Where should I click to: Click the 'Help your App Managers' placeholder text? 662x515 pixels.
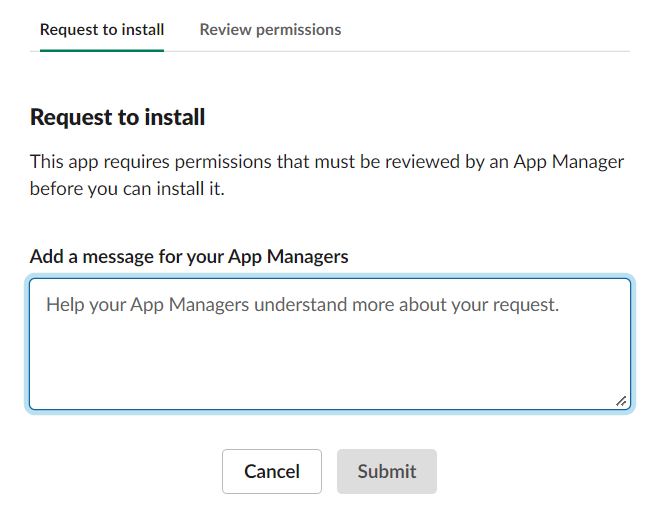(302, 304)
